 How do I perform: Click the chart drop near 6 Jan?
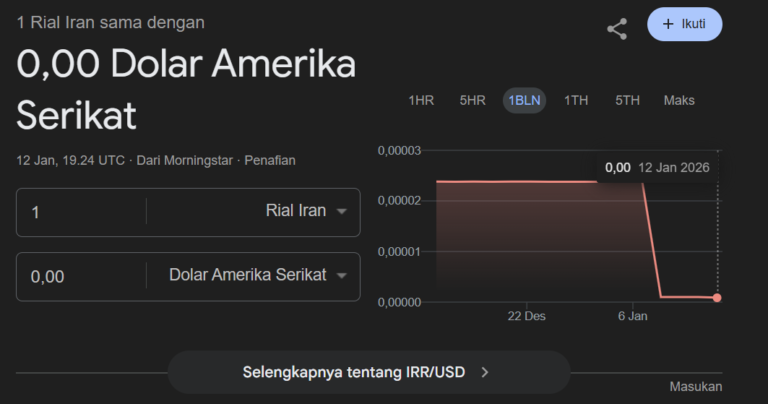coord(651,240)
